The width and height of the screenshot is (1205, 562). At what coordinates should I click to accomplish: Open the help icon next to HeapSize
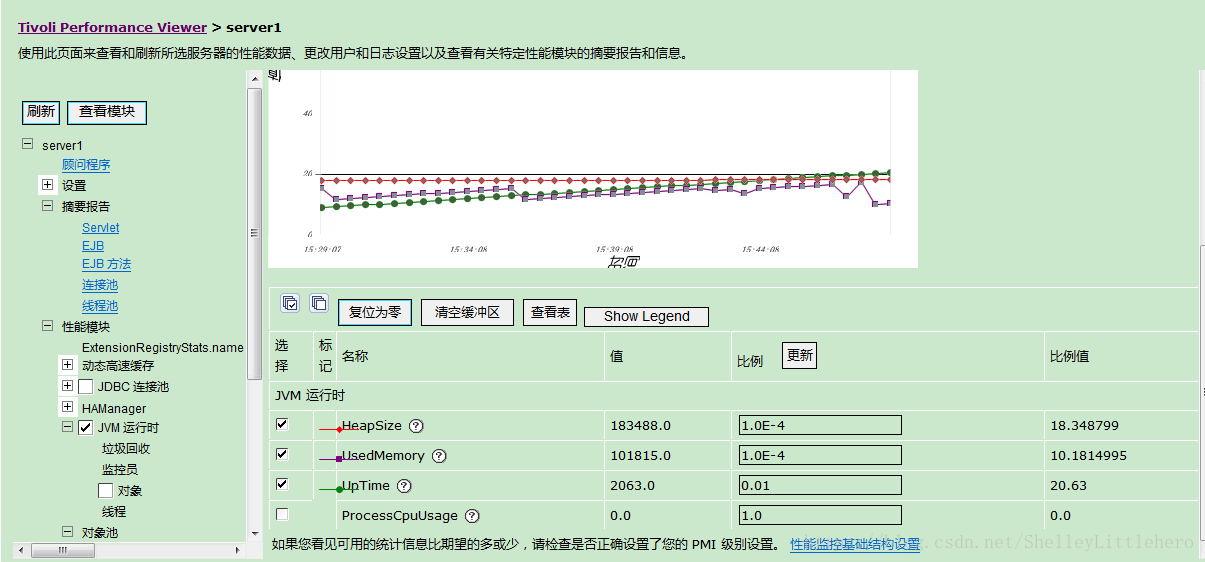click(416, 426)
